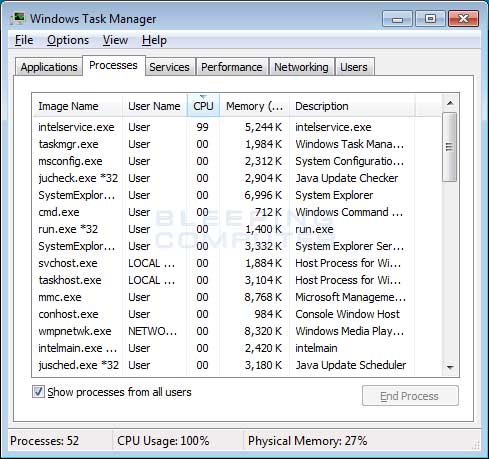Screen dimensions: 489x459
Task: Click the Console Window Host description
Action: 347,314
